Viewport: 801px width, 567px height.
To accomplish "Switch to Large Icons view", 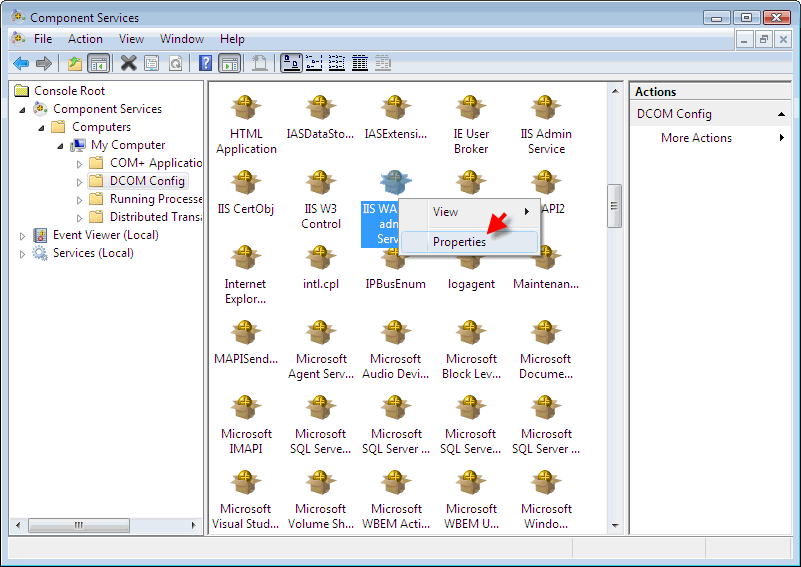I will (291, 63).
